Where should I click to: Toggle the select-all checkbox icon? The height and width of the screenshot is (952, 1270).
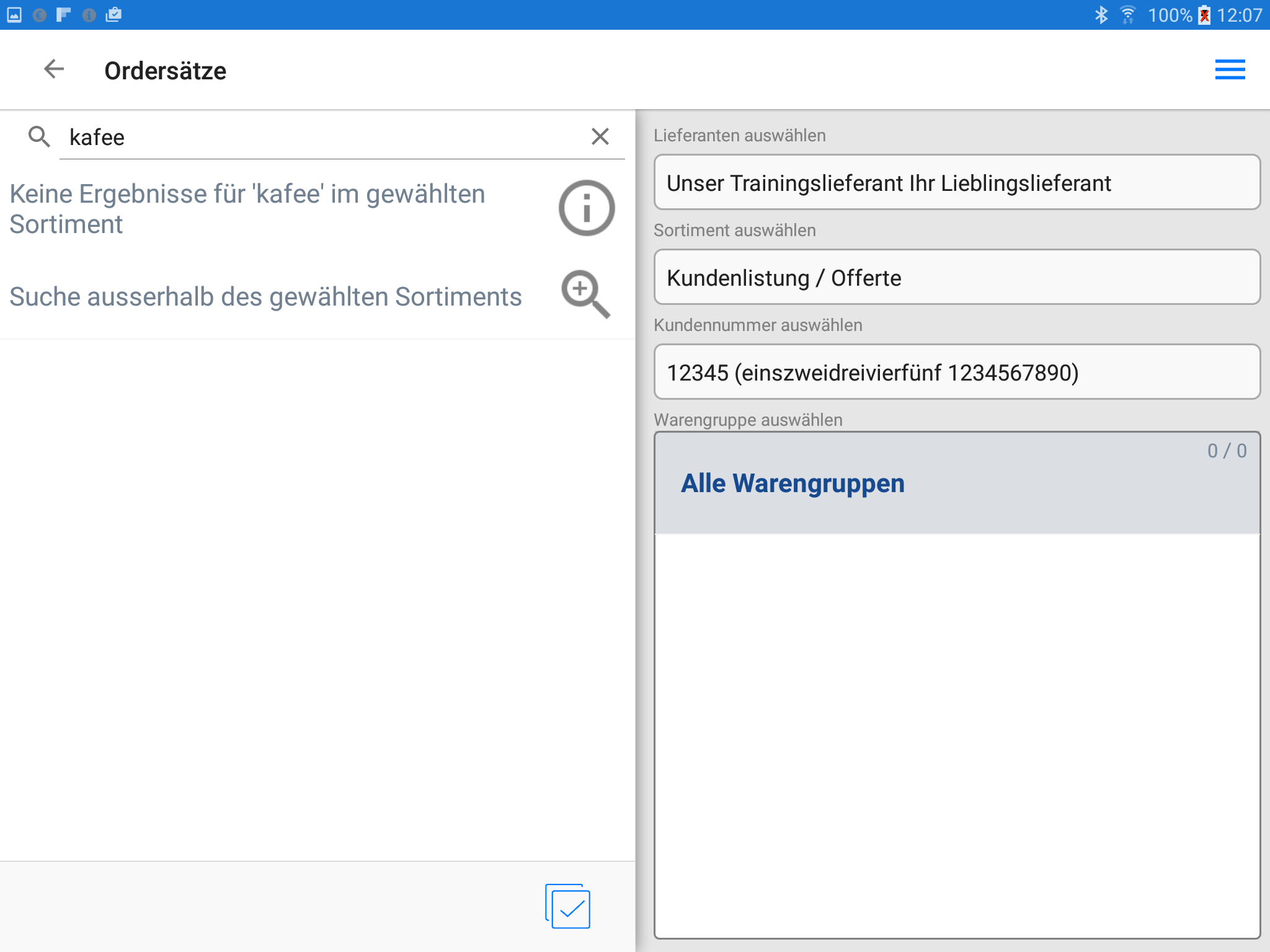568,906
